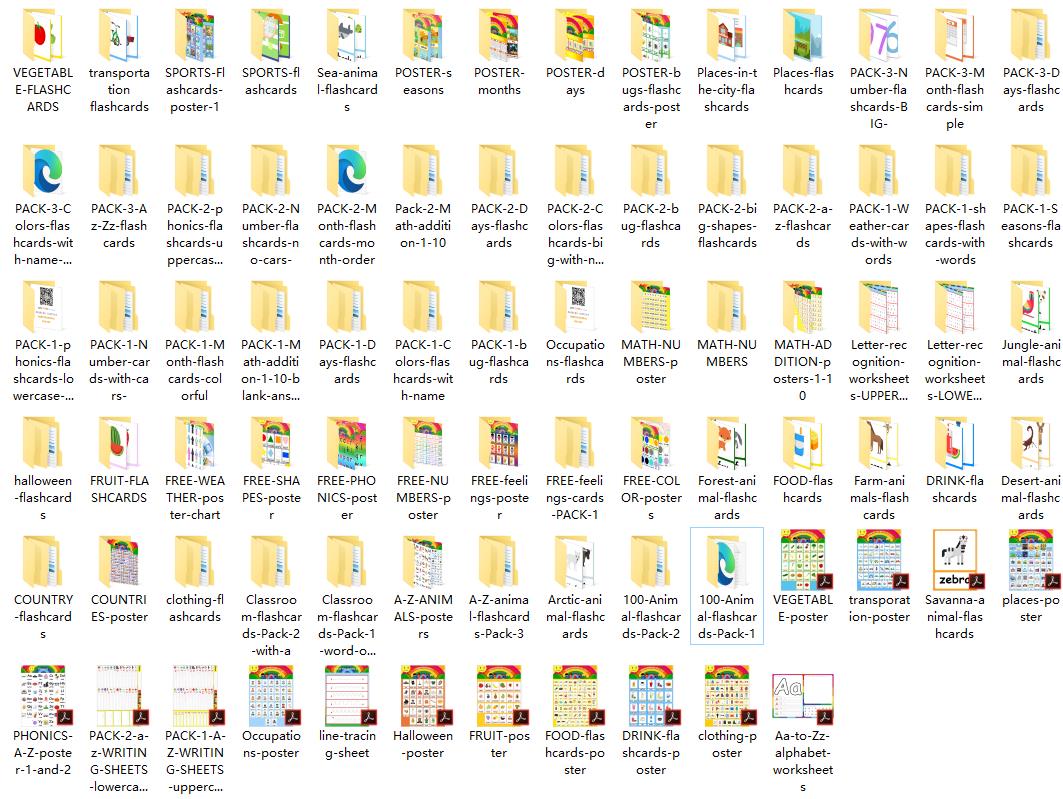Open the Jungle-animal-flashcards folder
1063x799 pixels.
tap(1031, 308)
